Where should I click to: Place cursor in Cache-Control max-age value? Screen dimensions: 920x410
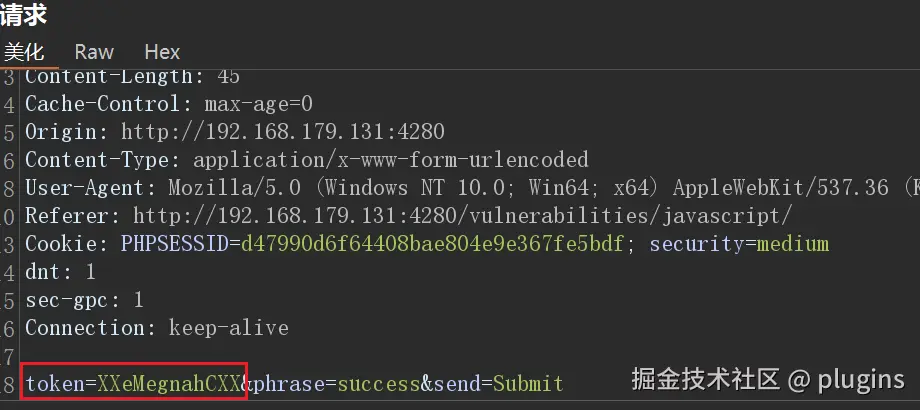[x=259, y=104]
